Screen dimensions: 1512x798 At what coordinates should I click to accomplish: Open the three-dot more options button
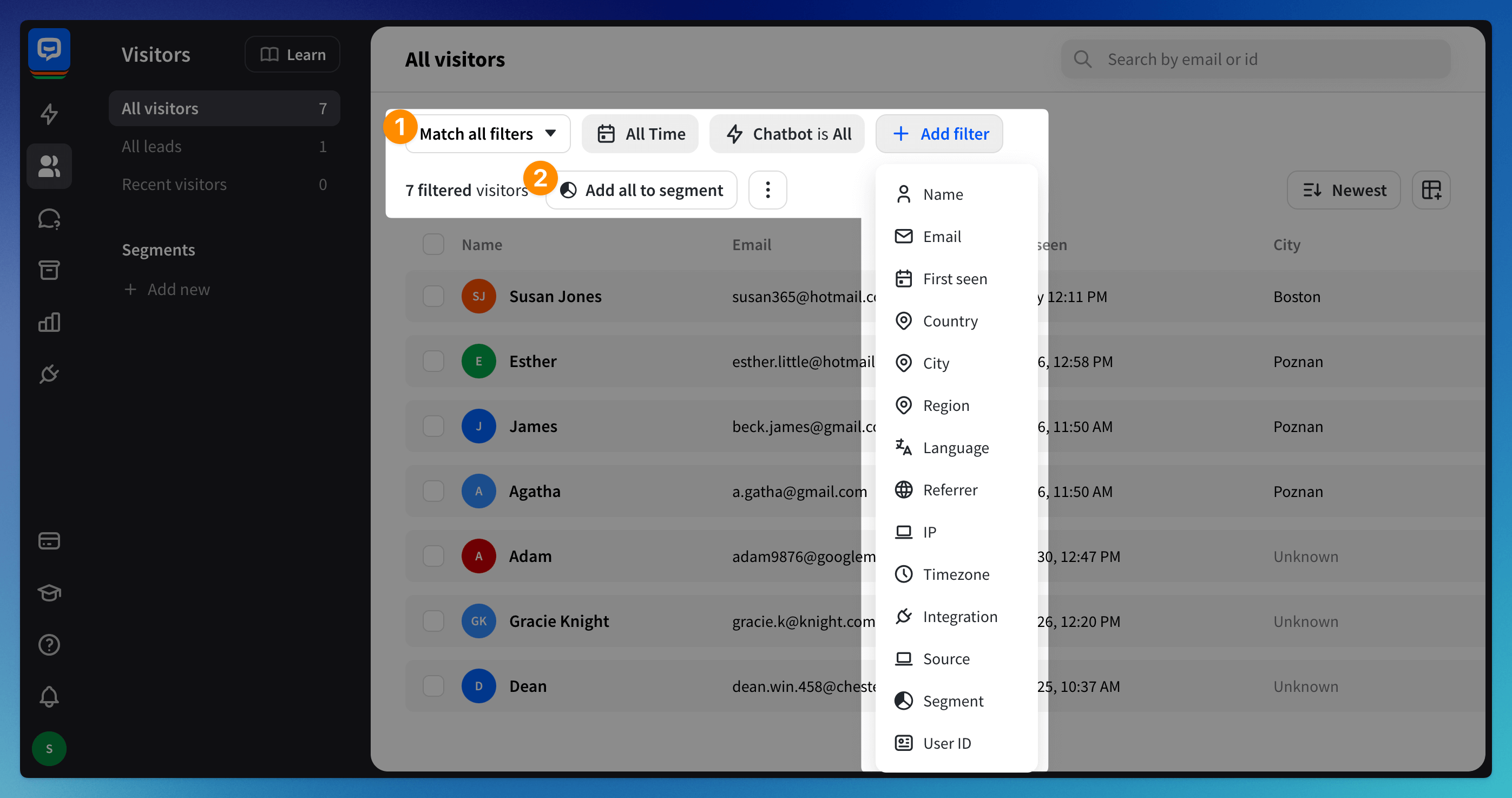[767, 190]
